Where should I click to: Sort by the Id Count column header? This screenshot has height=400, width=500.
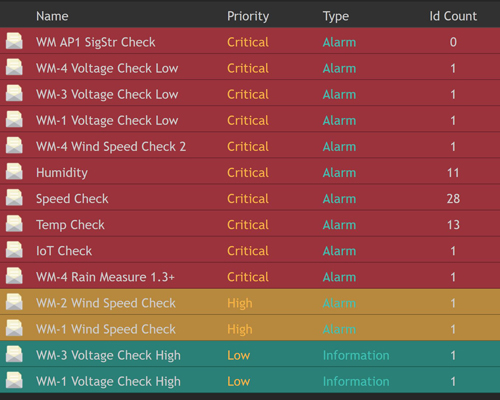pos(453,16)
